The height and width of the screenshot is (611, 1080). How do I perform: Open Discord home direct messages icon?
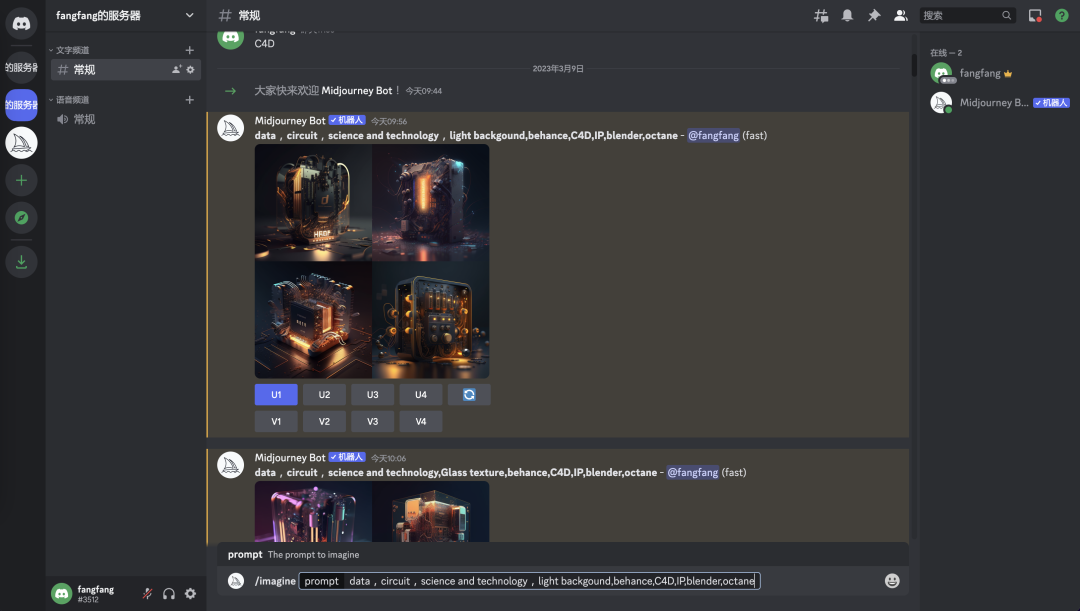click(21, 24)
